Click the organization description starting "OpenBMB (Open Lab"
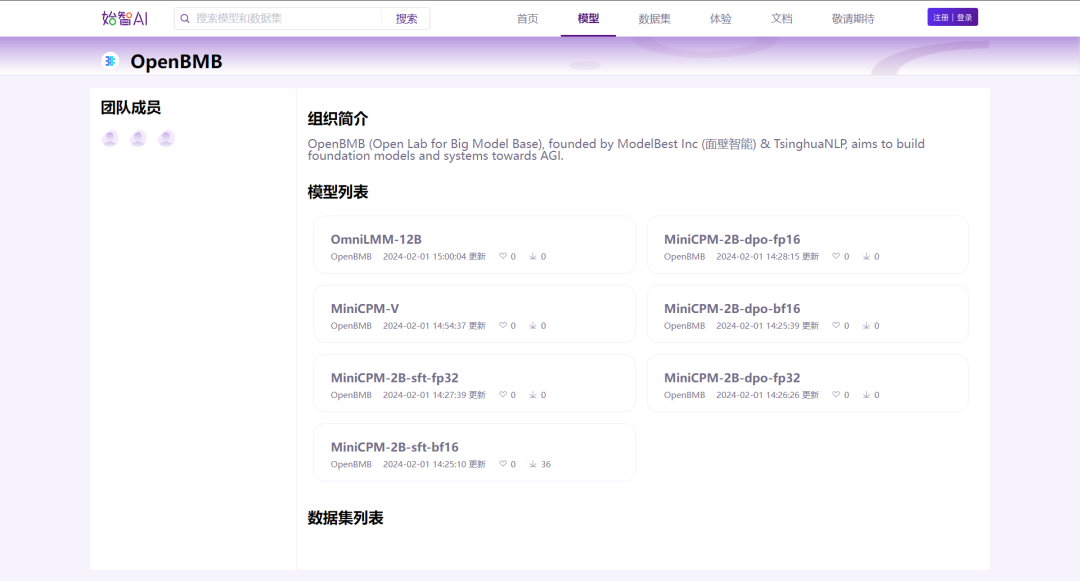 coord(616,149)
